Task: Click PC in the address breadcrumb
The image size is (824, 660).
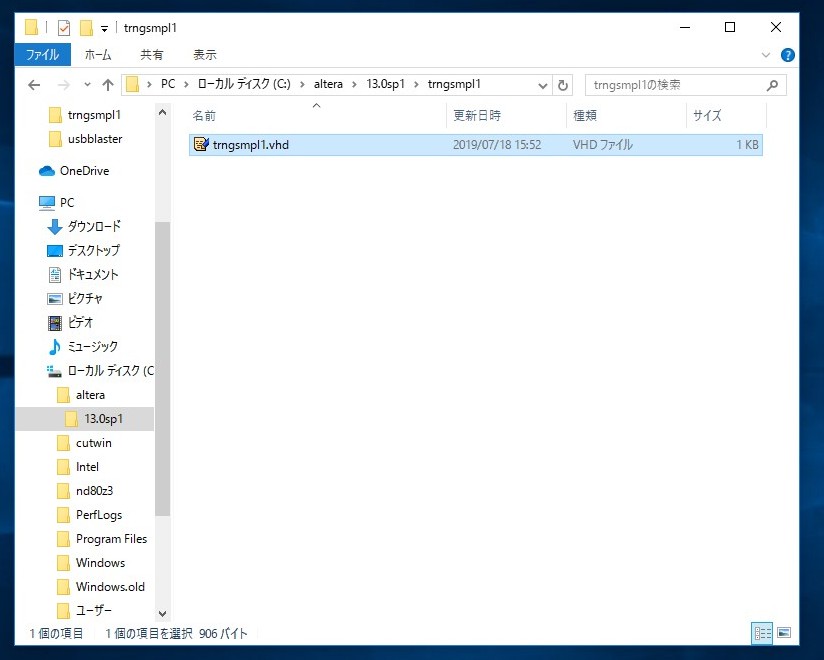Action: 168,84
